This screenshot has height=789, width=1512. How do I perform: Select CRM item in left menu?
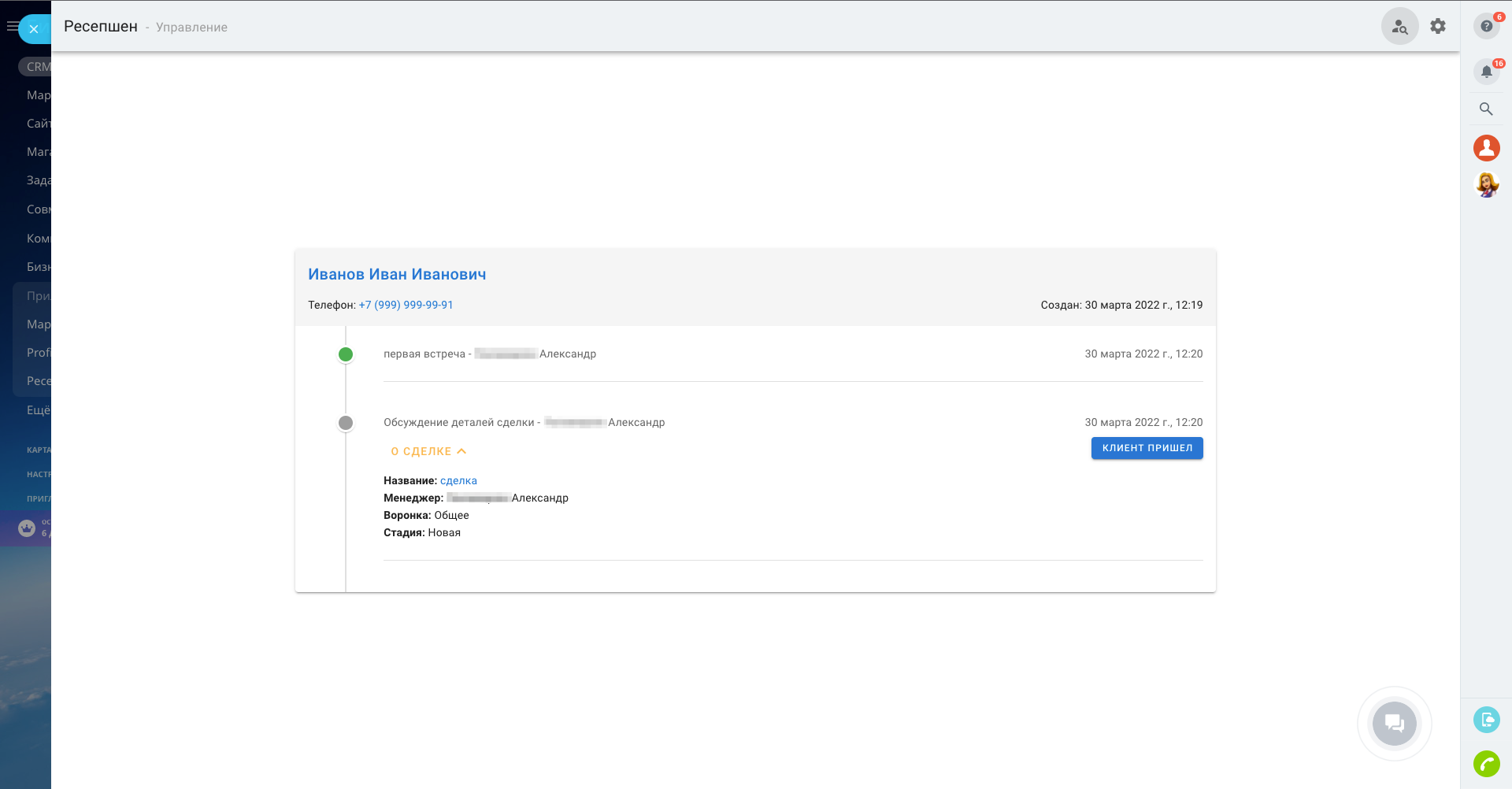[x=38, y=67]
